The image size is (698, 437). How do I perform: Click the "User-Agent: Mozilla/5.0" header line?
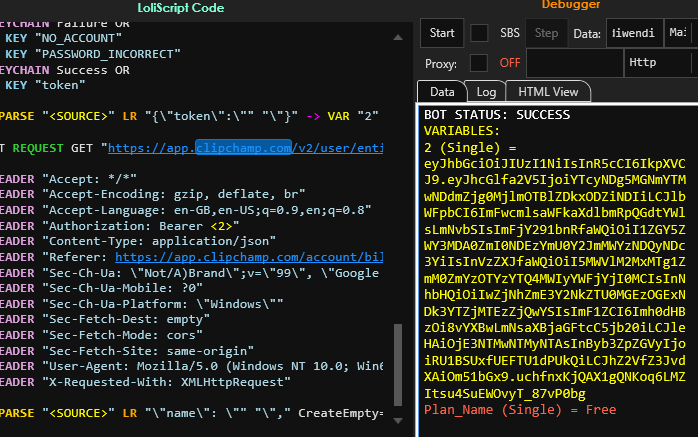(191, 366)
